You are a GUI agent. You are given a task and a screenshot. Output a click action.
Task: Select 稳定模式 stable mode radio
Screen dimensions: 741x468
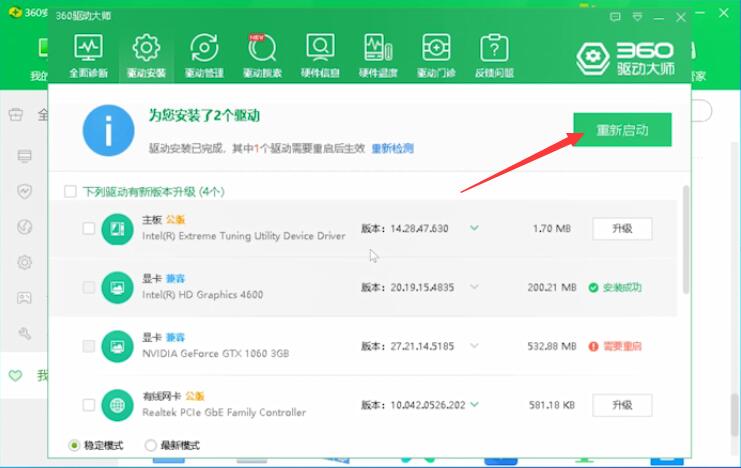[x=74, y=445]
